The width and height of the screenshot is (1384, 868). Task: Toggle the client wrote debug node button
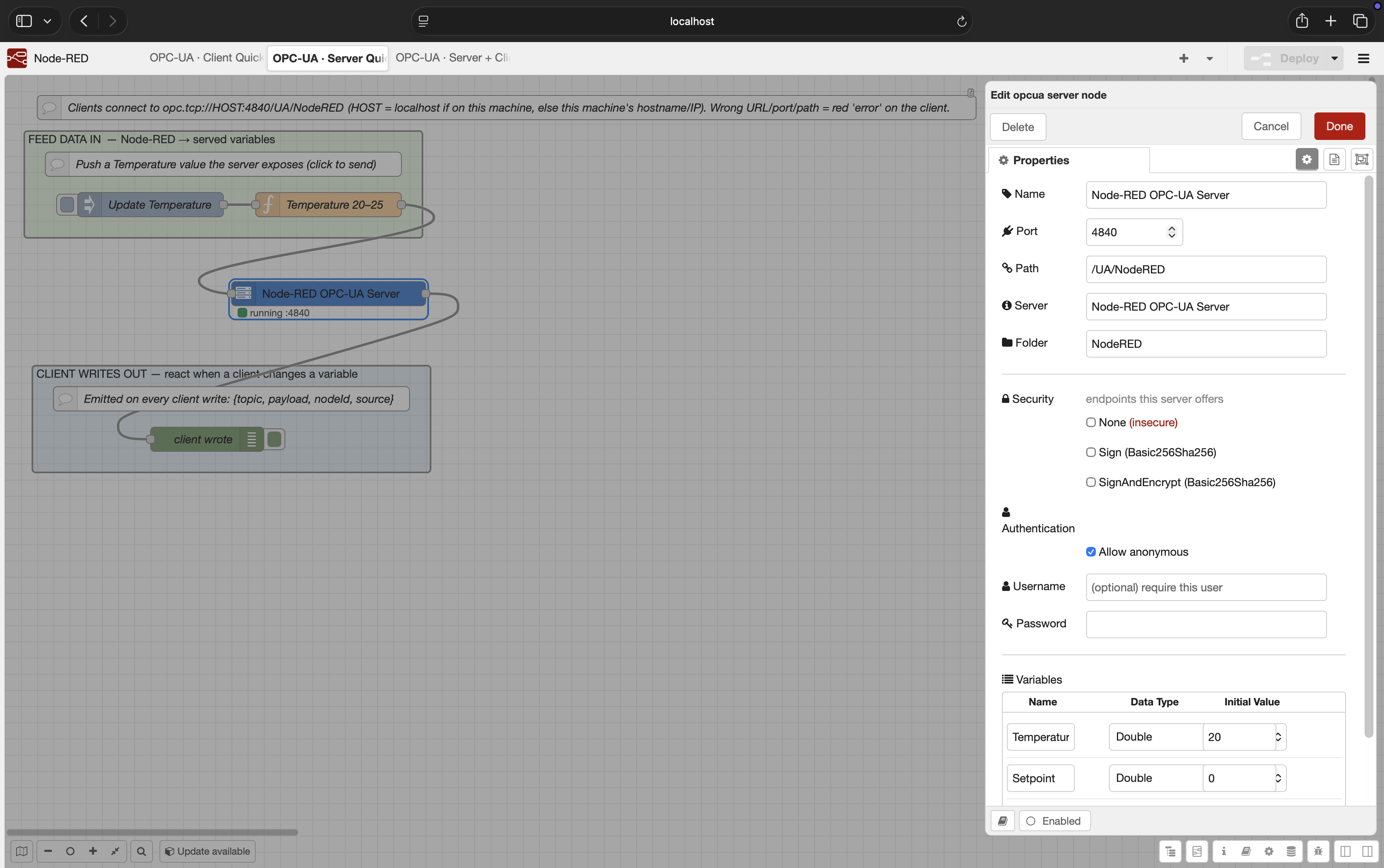click(274, 440)
